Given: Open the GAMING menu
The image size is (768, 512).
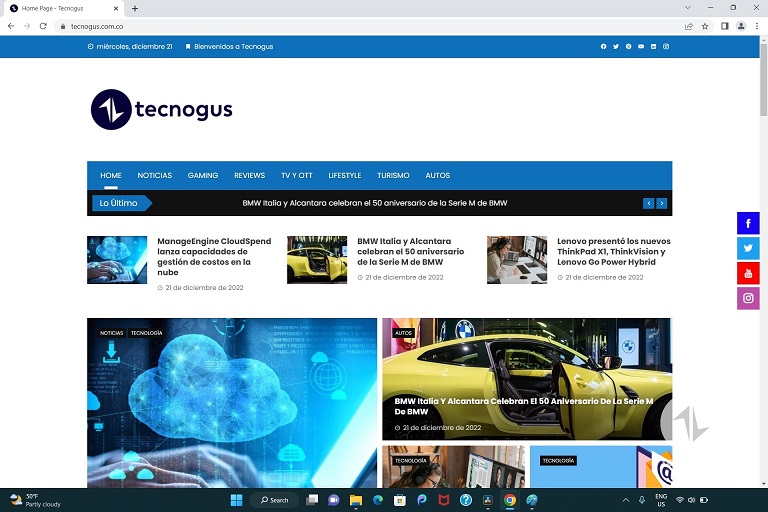Looking at the screenshot, I should click(203, 175).
